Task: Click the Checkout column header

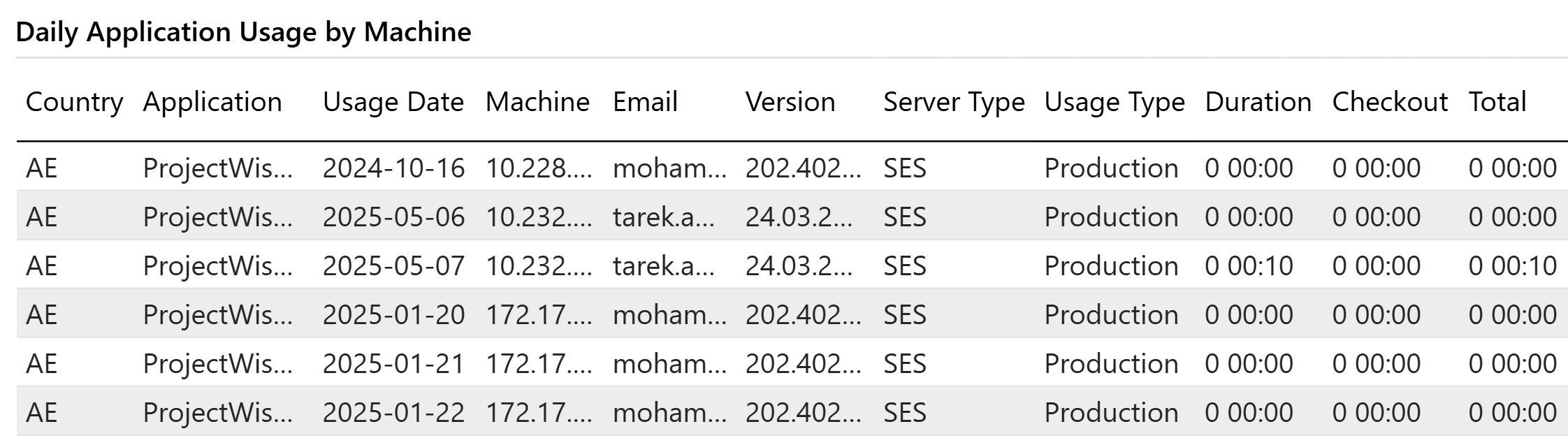Action: 1389,102
